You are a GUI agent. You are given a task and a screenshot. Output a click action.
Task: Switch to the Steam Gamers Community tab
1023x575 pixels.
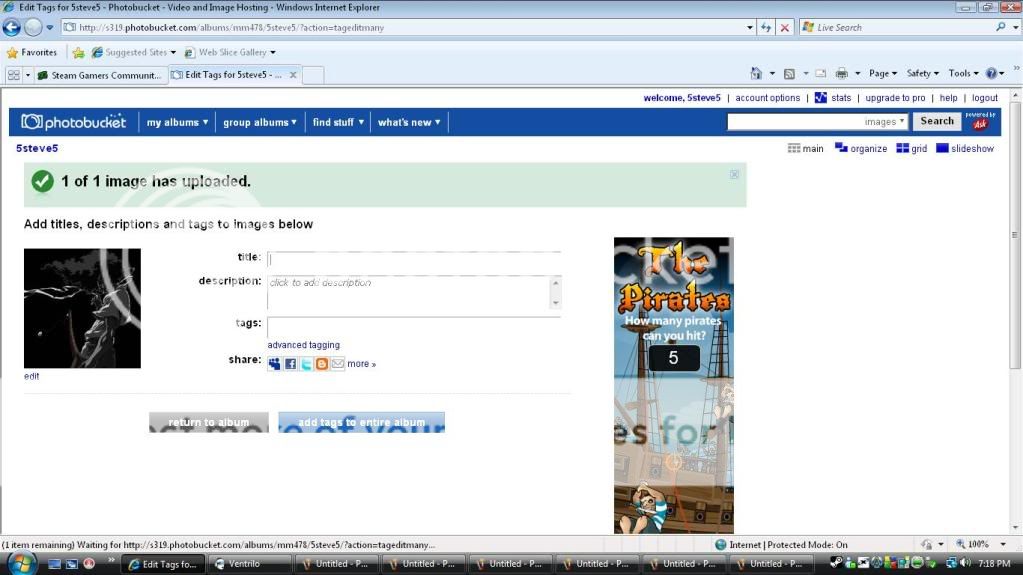pos(98,75)
